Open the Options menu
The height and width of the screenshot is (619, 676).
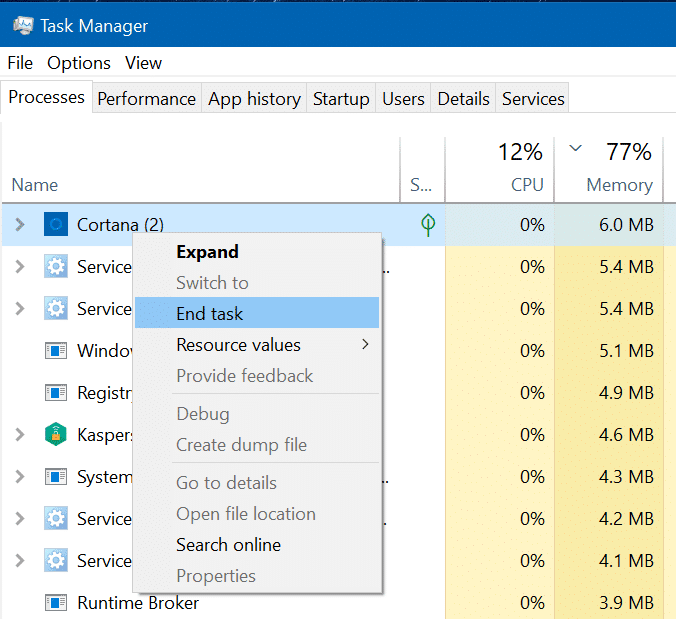[79, 63]
